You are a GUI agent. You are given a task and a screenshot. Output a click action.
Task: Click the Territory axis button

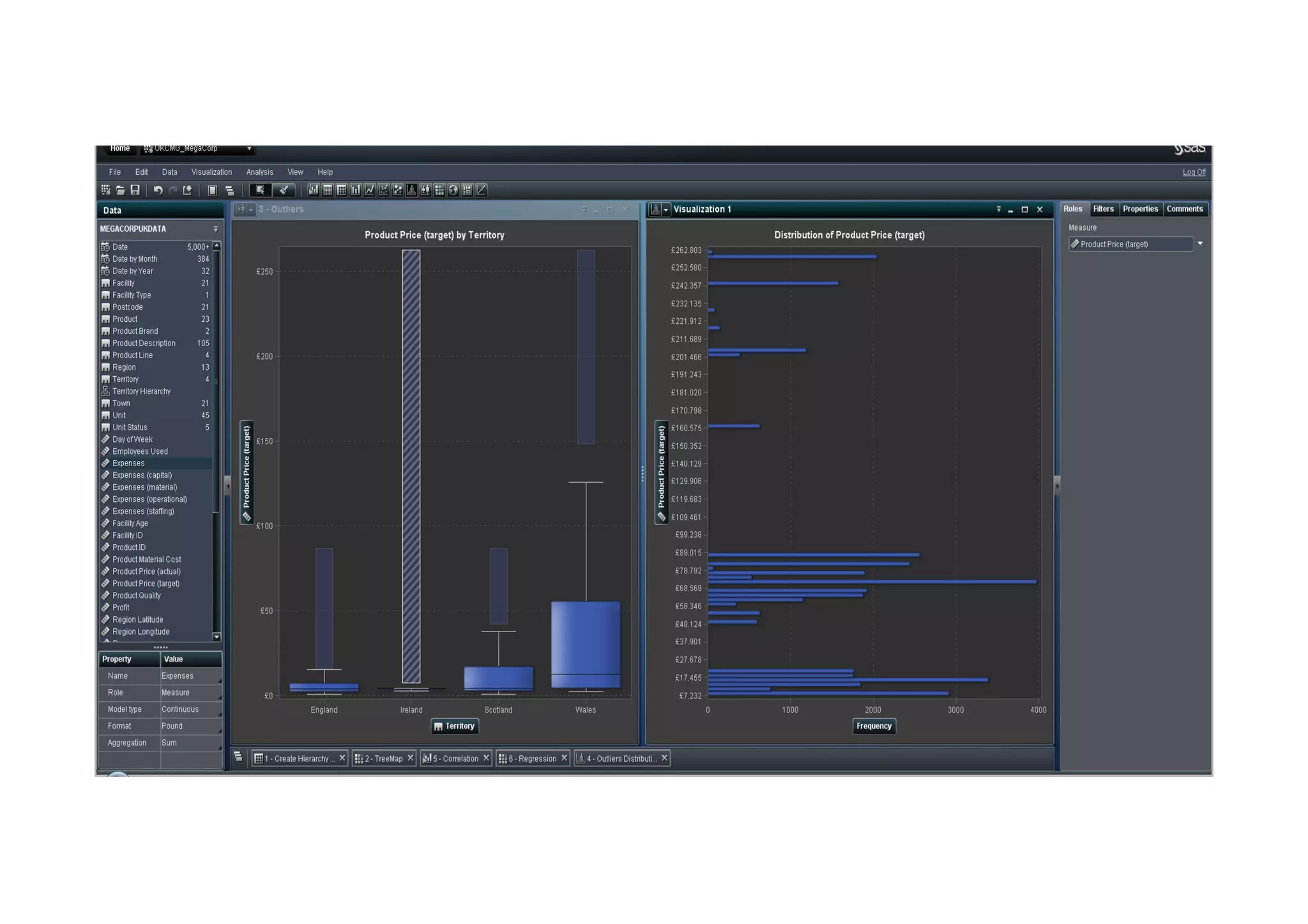pos(454,727)
